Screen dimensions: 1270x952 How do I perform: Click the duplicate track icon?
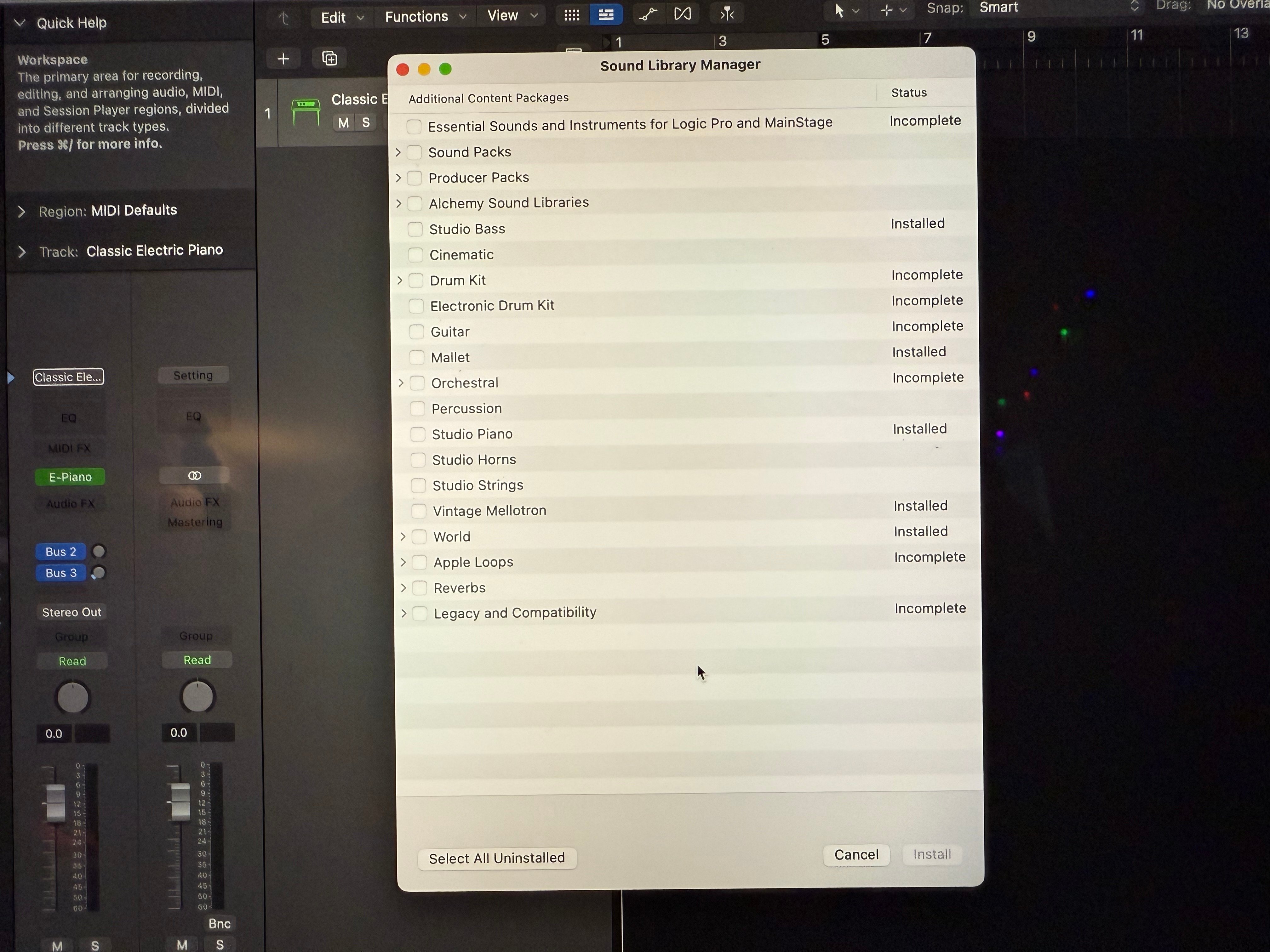click(329, 59)
